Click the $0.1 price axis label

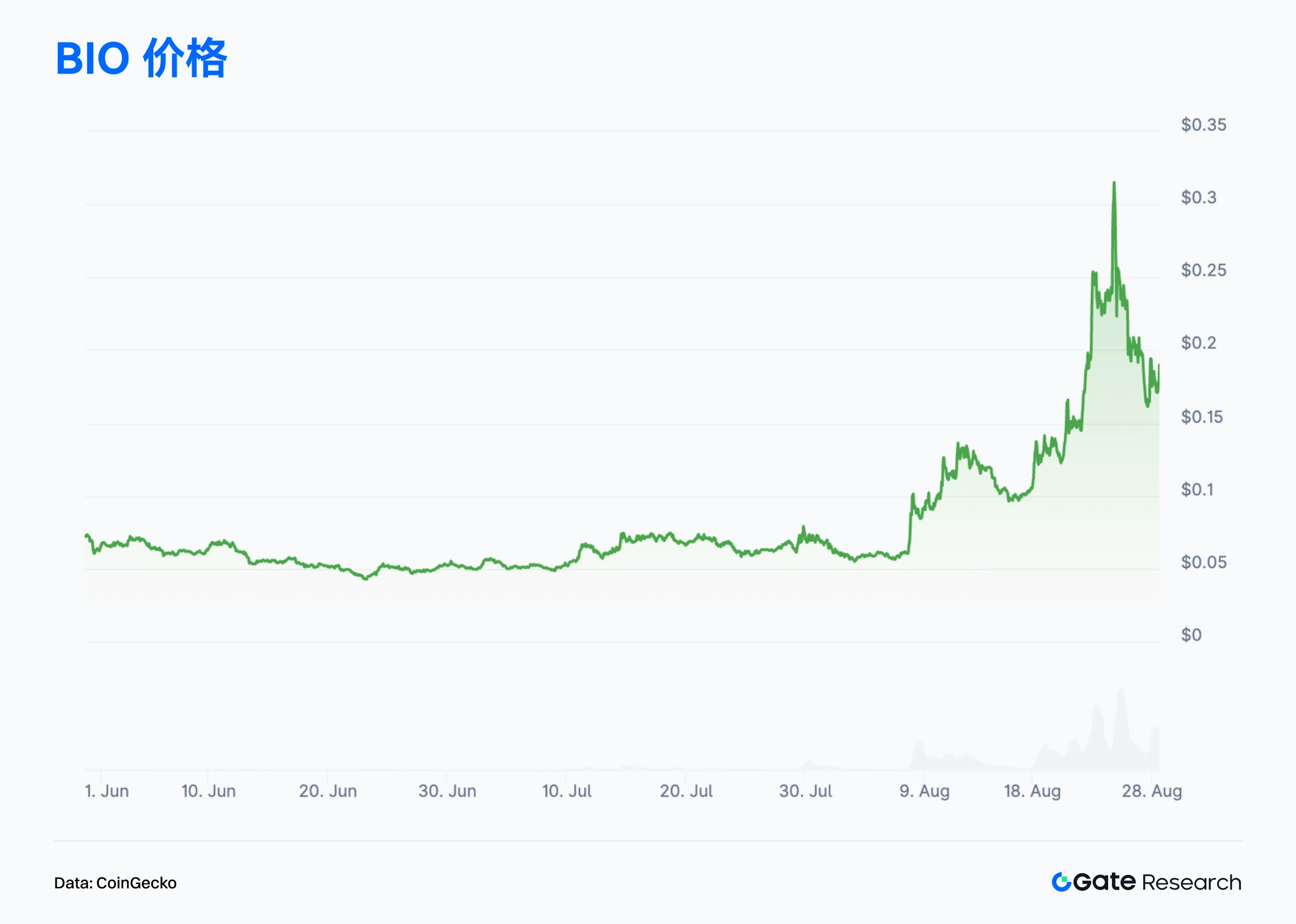pos(1197,490)
